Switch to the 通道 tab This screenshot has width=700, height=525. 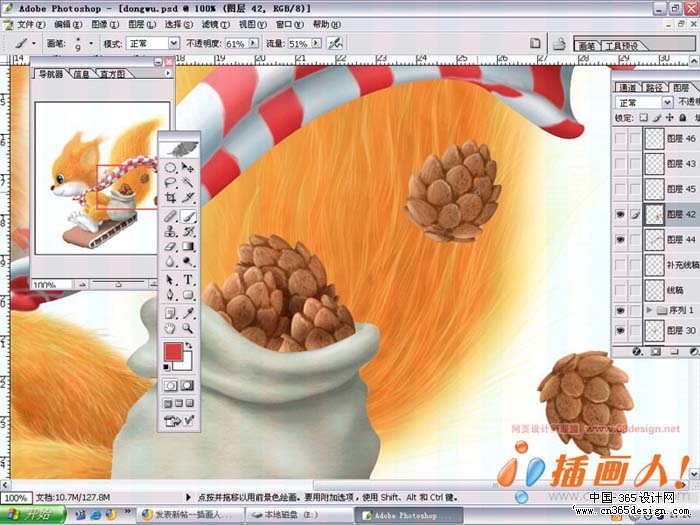click(628, 88)
